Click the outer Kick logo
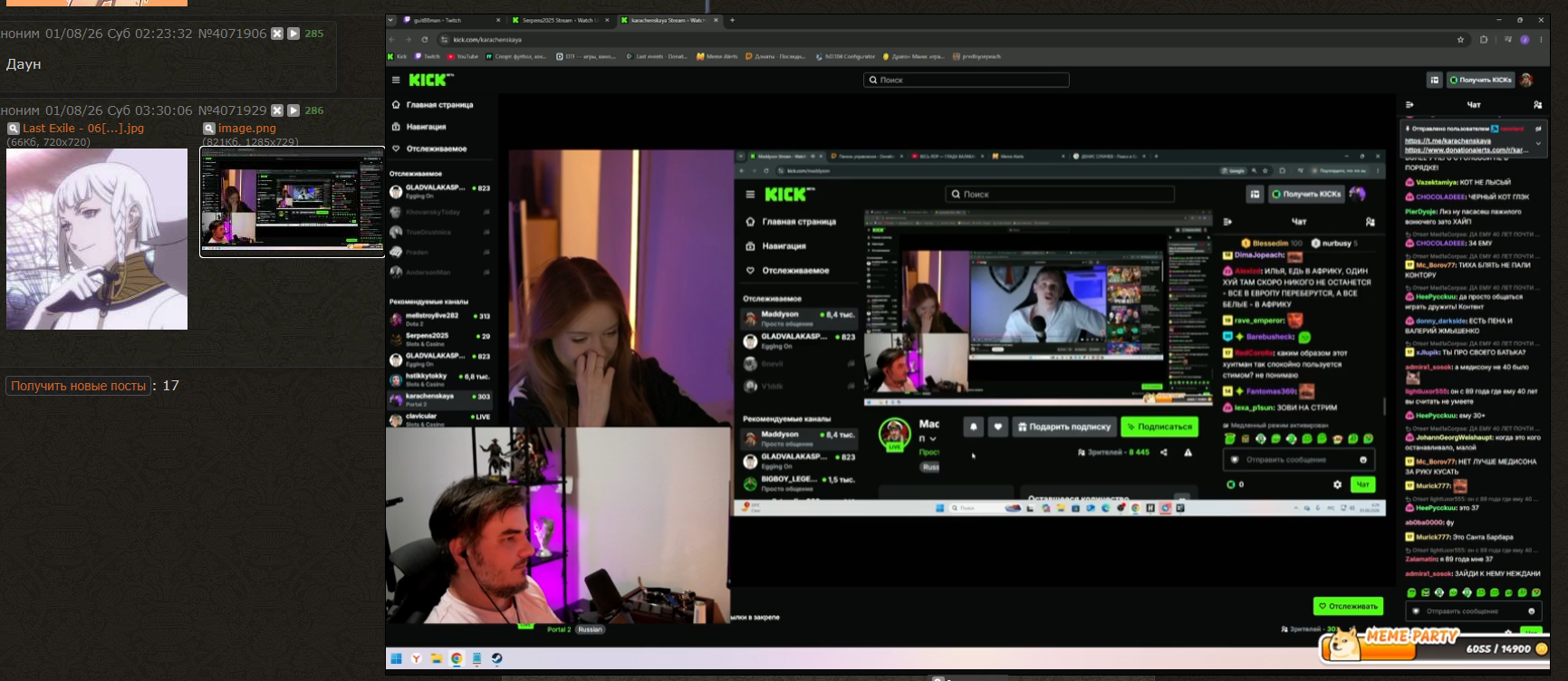The image size is (1568, 681). pos(430,80)
